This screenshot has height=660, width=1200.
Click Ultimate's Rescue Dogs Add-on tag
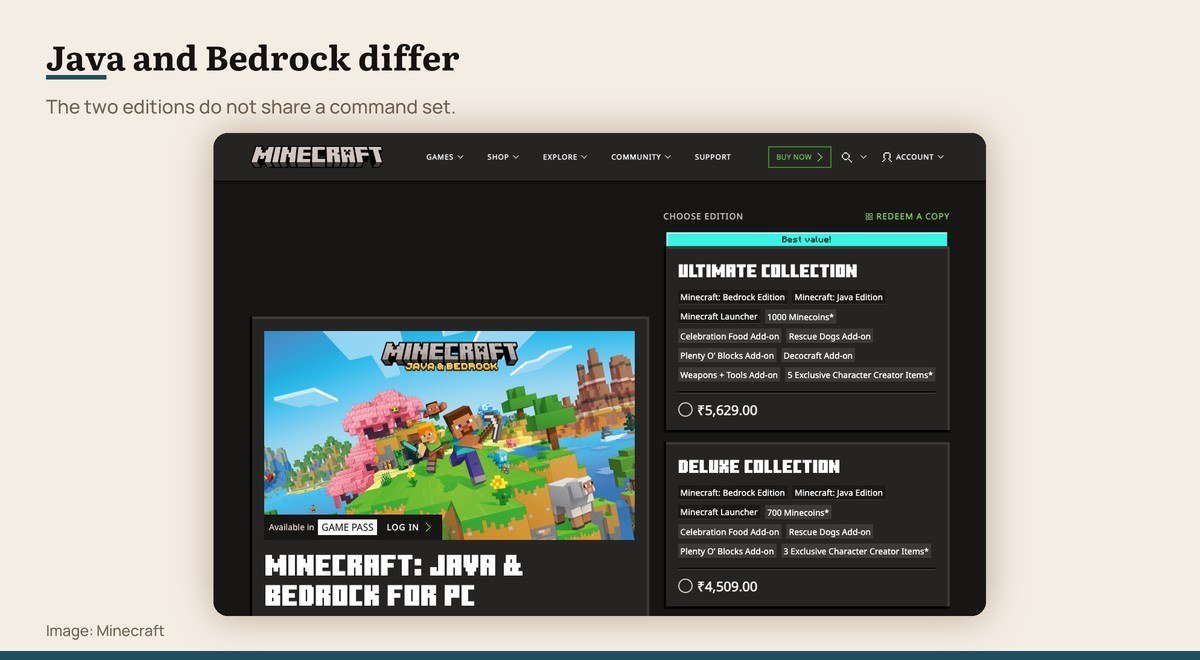tap(830, 336)
